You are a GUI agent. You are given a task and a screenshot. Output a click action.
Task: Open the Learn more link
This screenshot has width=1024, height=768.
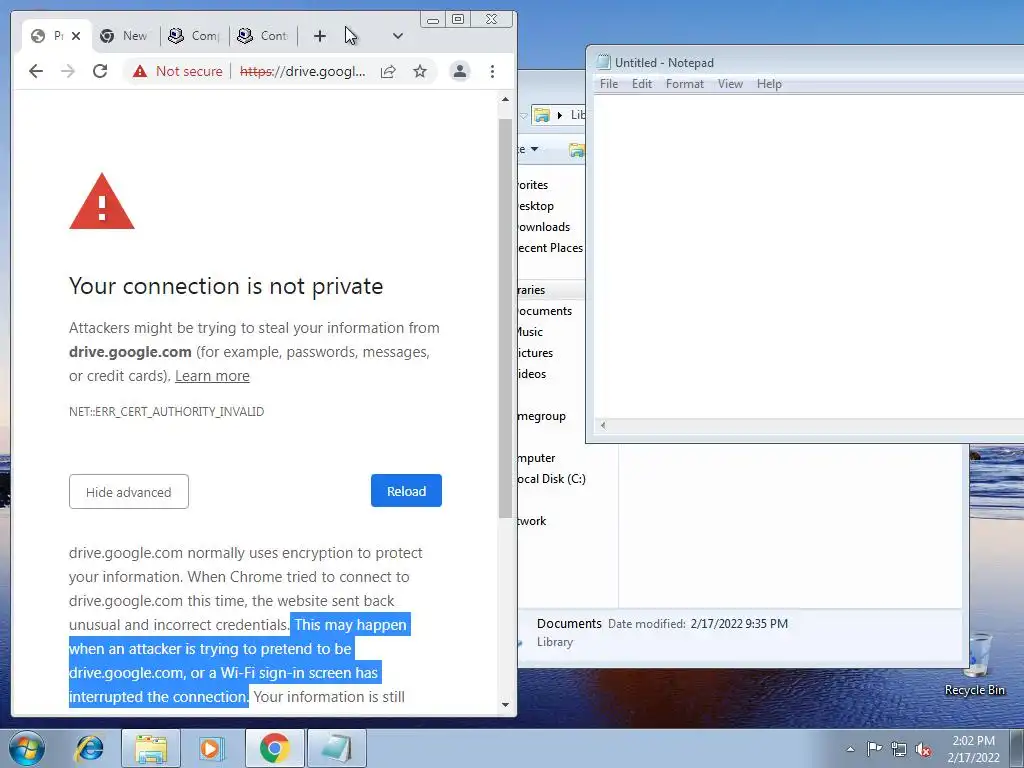coord(212,376)
